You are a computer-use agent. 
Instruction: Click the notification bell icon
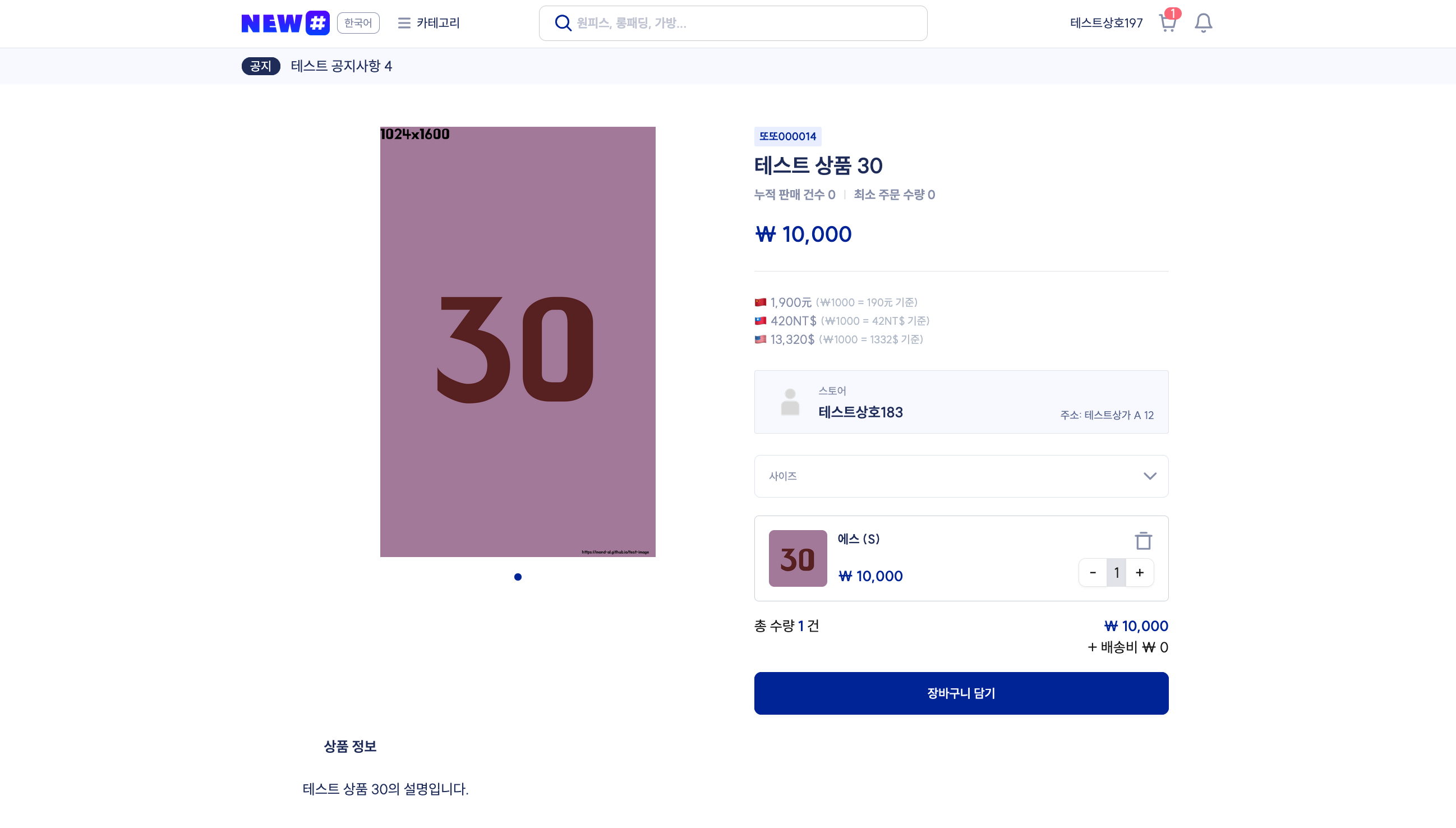(1203, 24)
